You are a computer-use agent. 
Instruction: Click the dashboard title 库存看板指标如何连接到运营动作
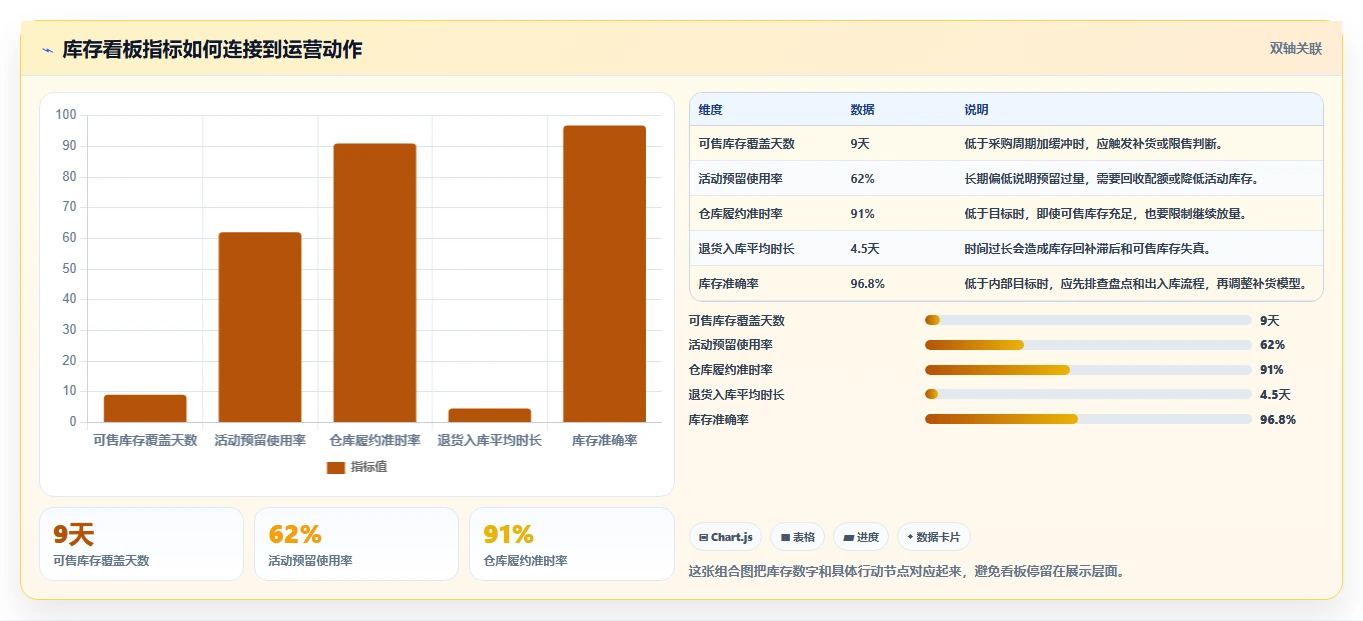click(x=212, y=50)
